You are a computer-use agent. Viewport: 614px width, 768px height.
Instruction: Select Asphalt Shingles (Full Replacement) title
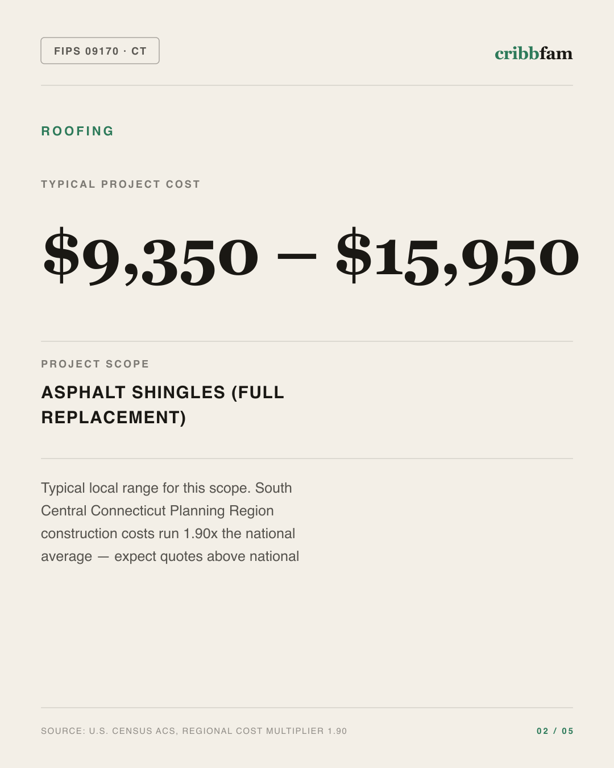(163, 405)
